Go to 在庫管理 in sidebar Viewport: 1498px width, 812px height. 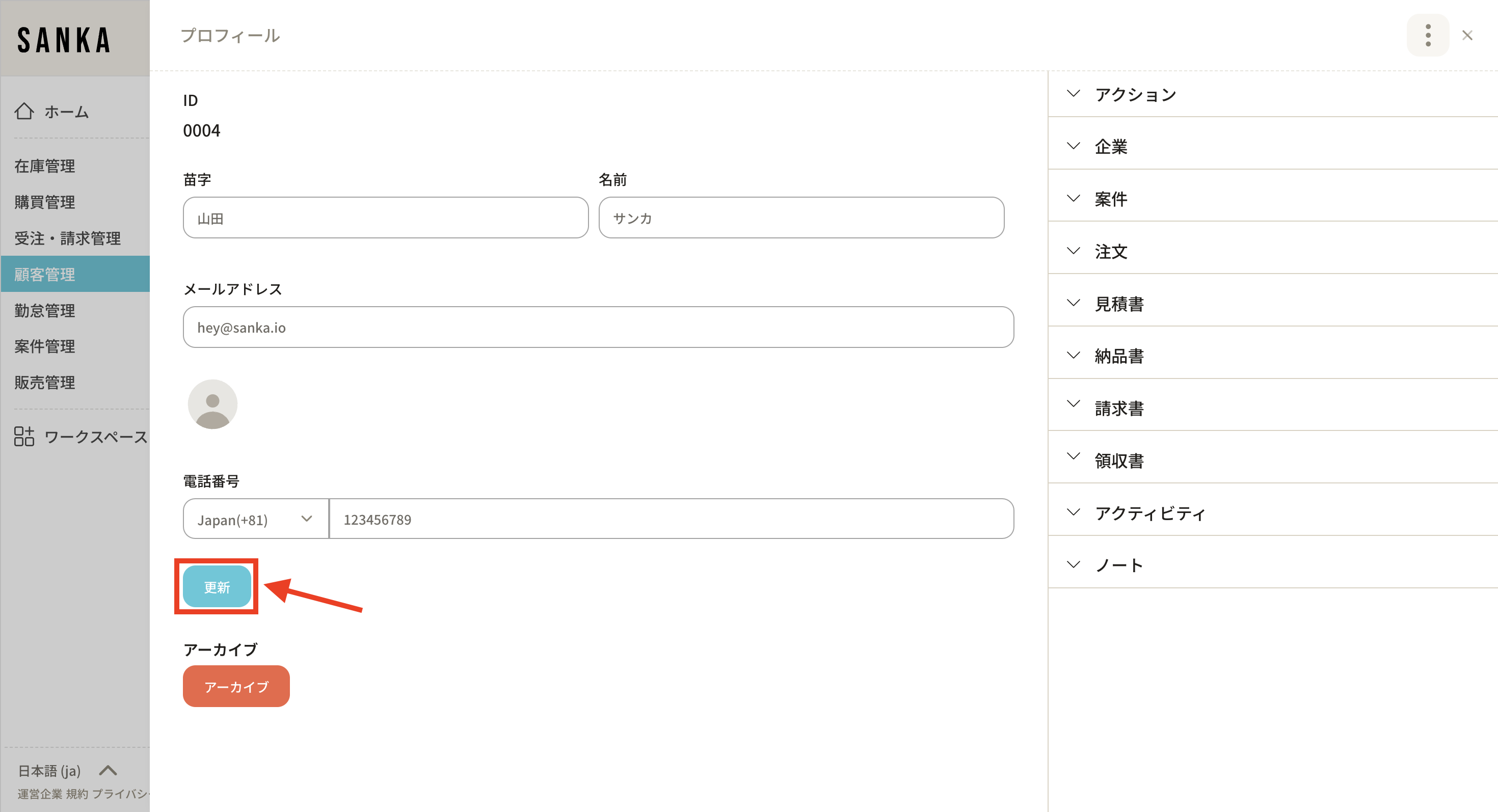(45, 166)
